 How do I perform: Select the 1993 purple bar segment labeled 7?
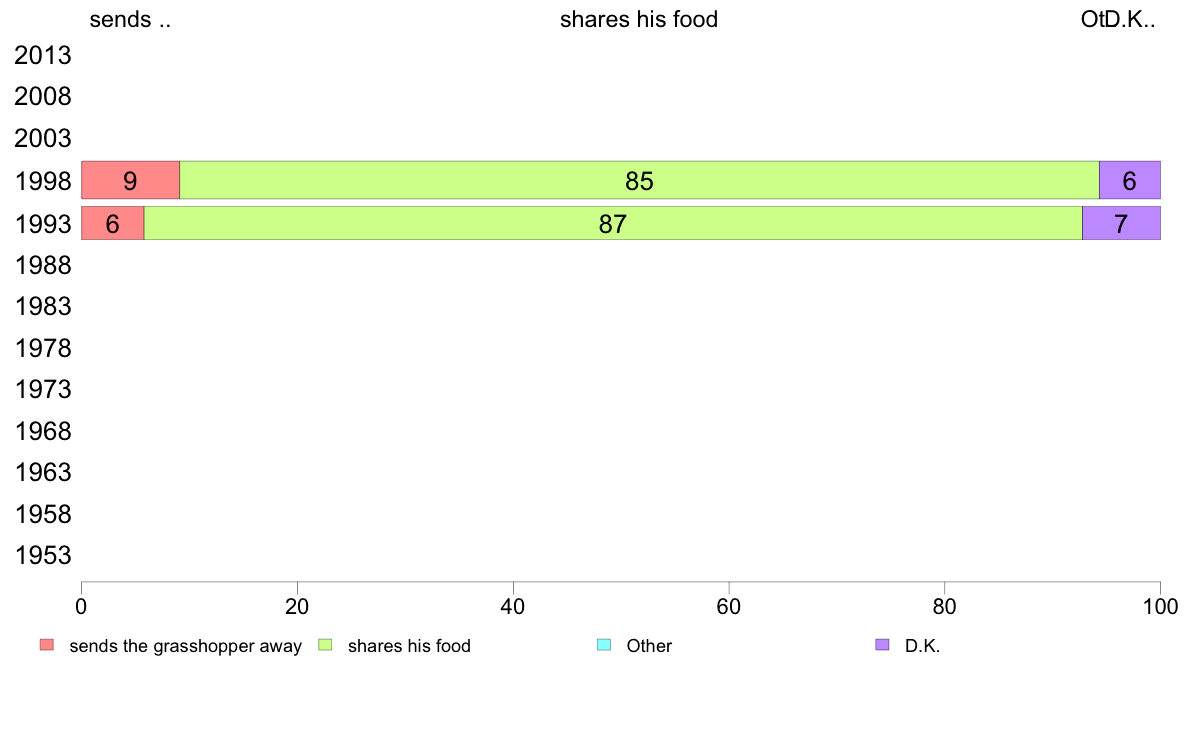pyautogui.click(x=1121, y=224)
